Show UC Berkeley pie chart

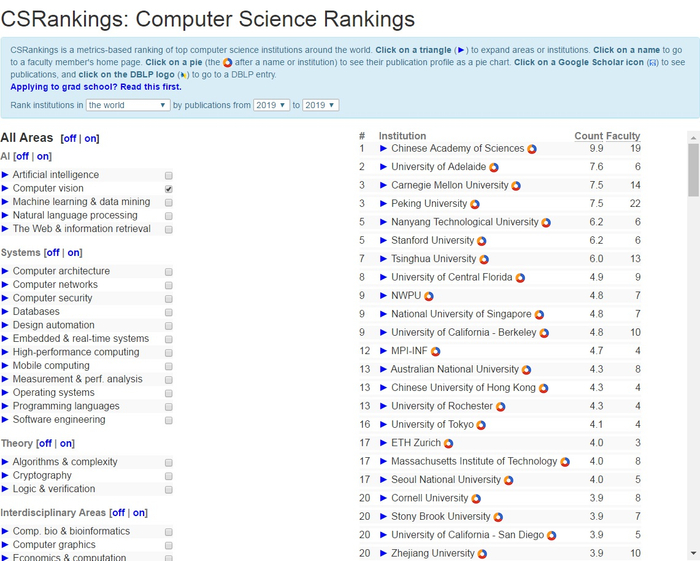544,333
